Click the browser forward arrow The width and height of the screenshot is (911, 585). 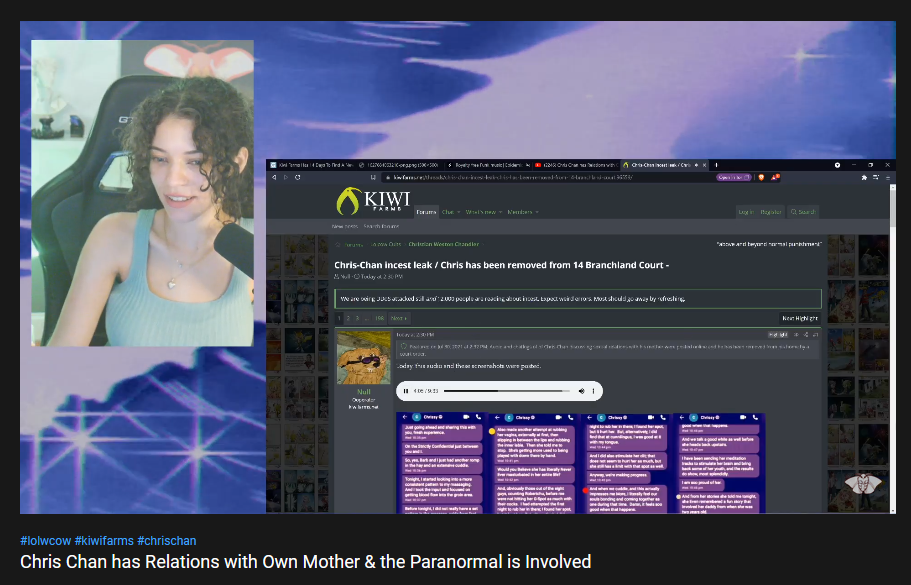click(x=286, y=177)
